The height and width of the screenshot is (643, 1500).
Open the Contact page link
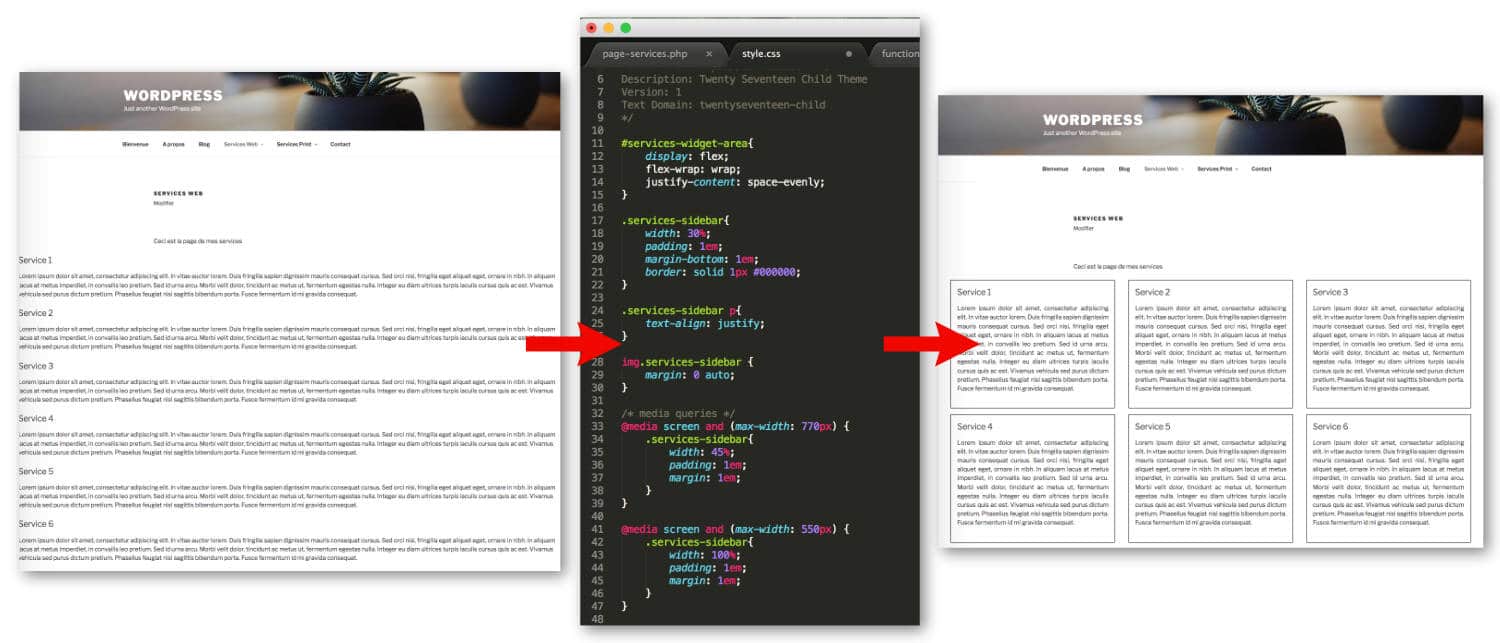(x=341, y=144)
